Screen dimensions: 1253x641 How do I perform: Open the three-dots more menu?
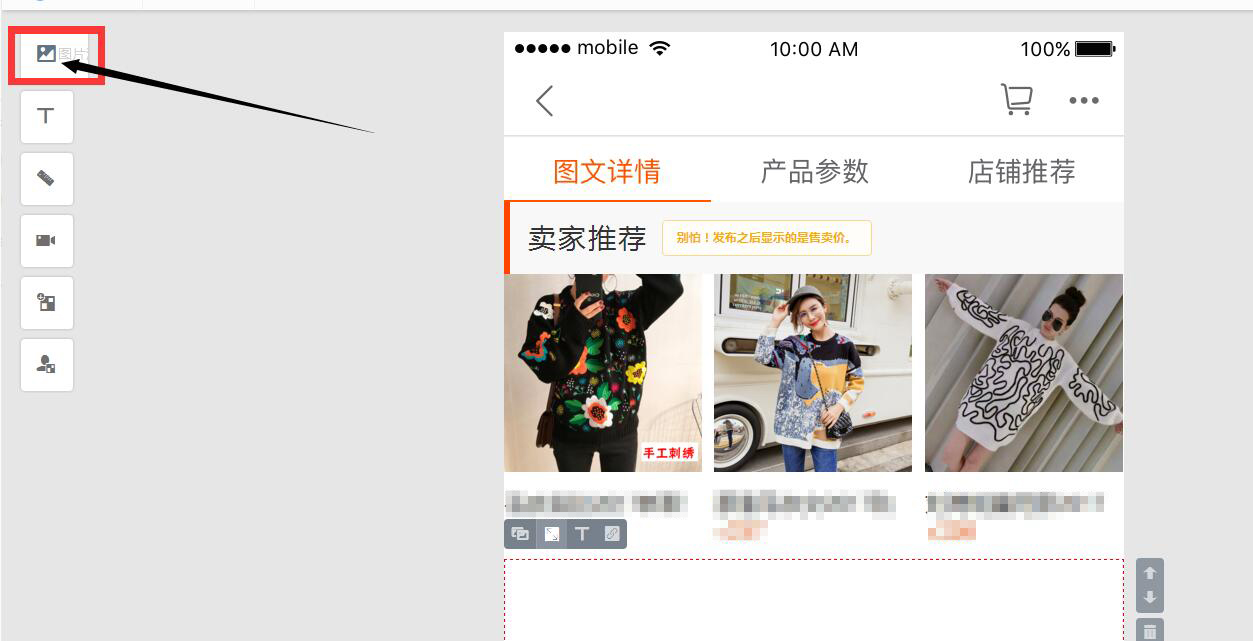pos(1084,100)
